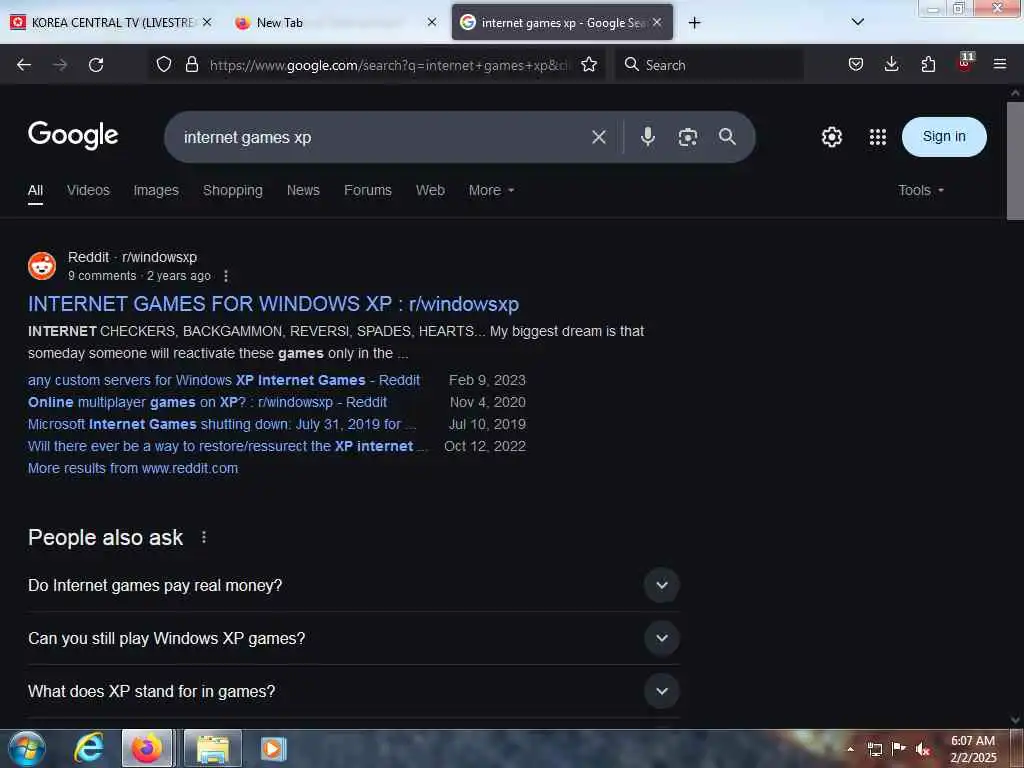Expand 'Can you still play Windows XP games?'
This screenshot has width=1024, height=768.
pyautogui.click(x=662, y=638)
